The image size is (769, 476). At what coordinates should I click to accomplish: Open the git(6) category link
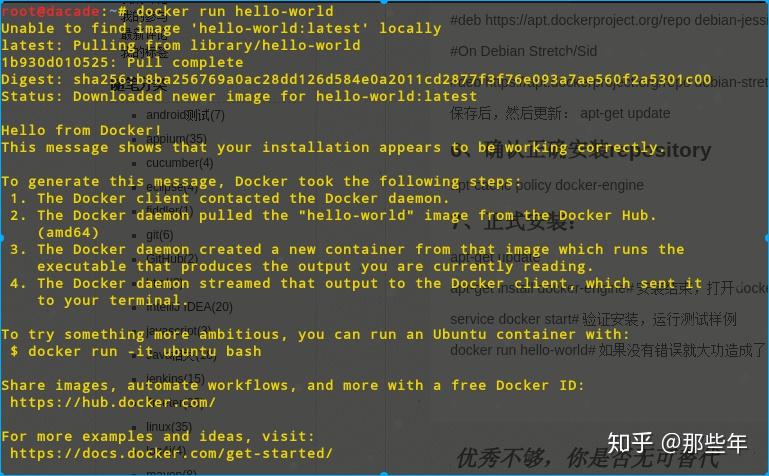point(159,235)
